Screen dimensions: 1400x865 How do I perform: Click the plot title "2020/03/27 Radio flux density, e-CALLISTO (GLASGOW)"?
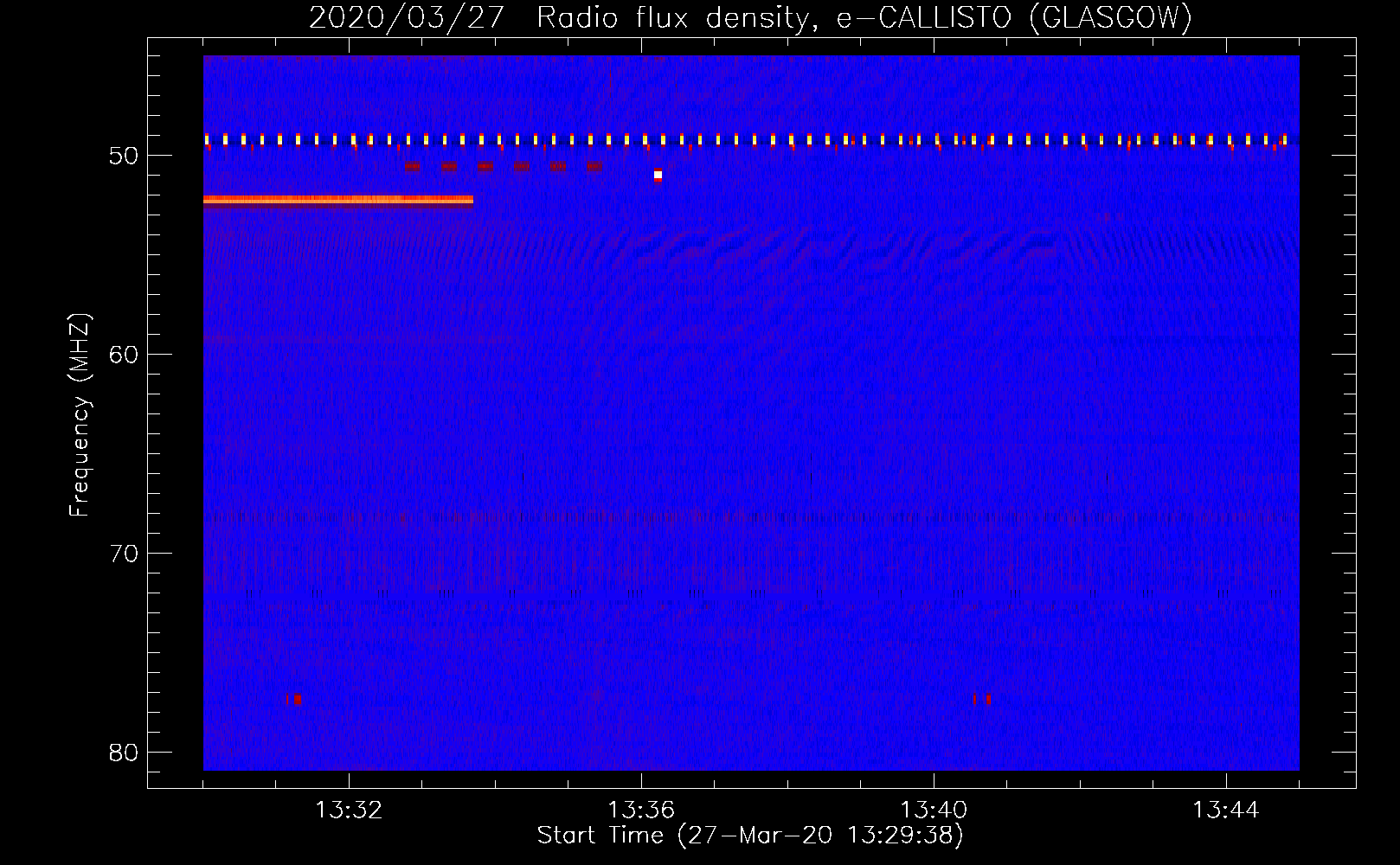click(x=750, y=18)
